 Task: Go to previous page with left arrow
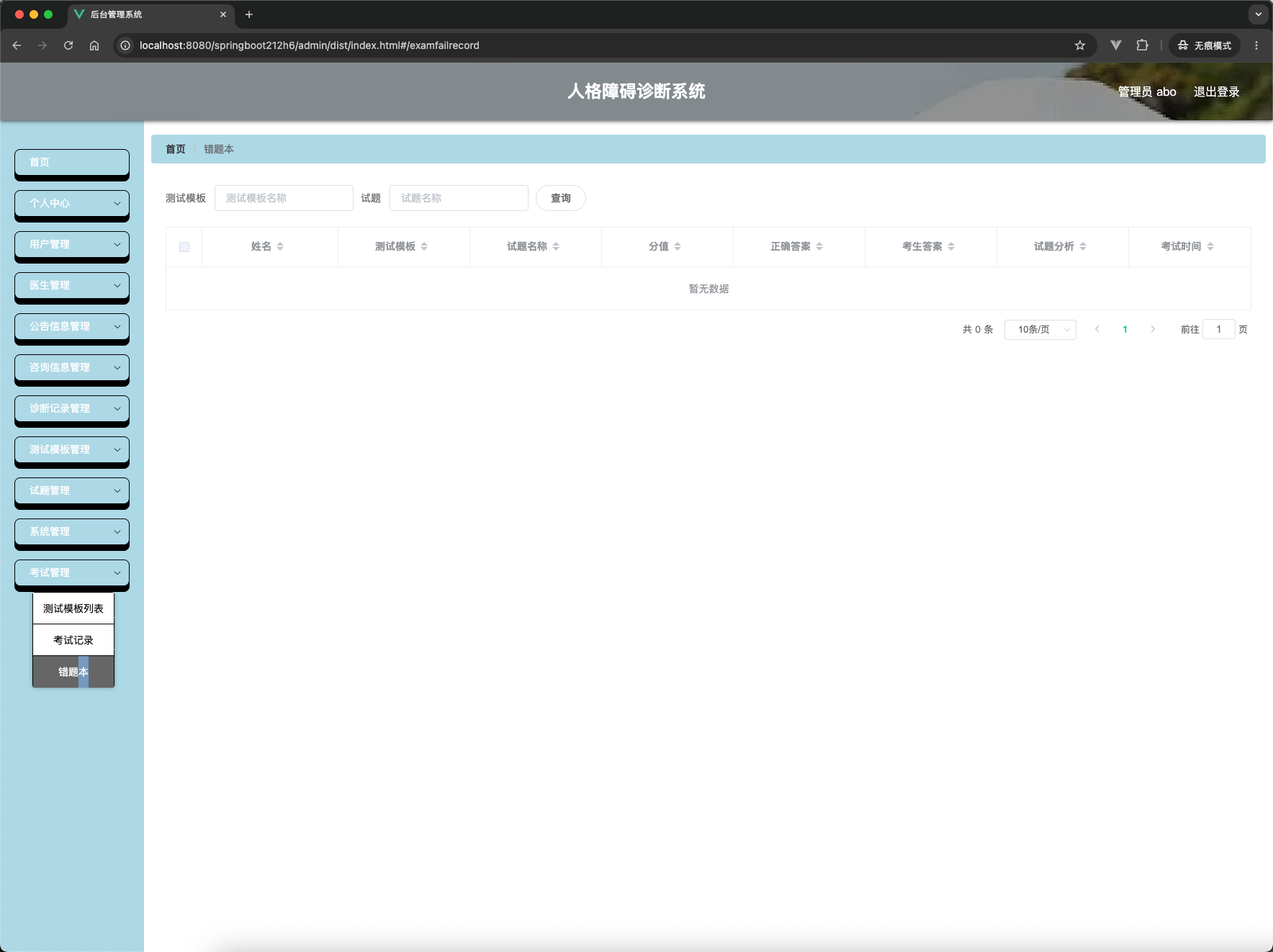point(1097,329)
